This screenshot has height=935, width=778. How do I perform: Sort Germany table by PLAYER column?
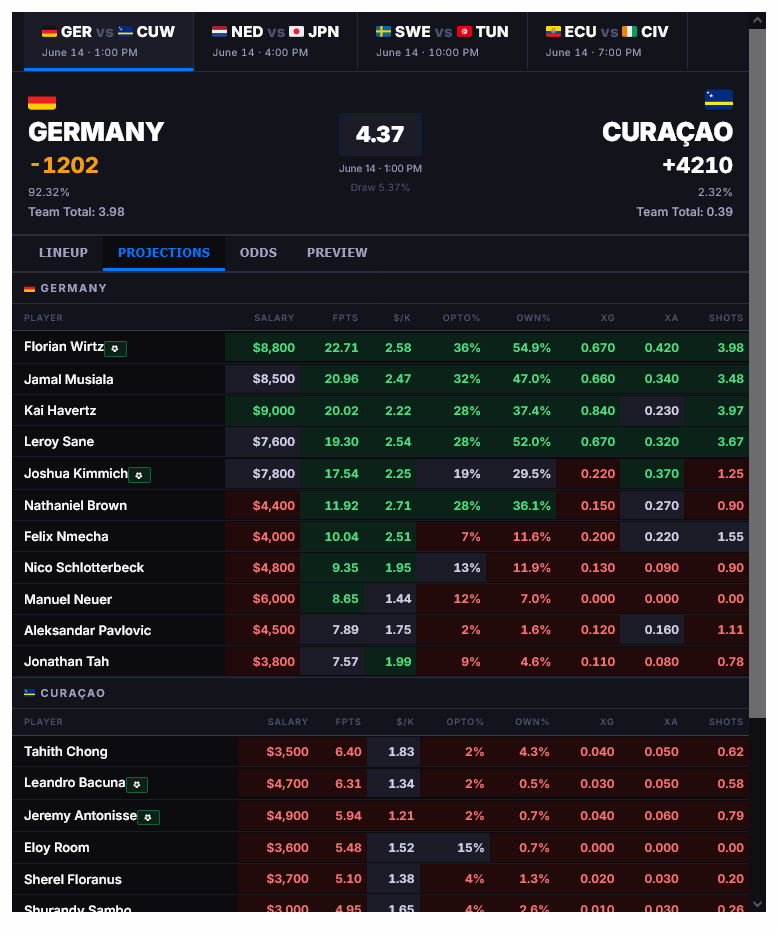pyautogui.click(x=43, y=318)
